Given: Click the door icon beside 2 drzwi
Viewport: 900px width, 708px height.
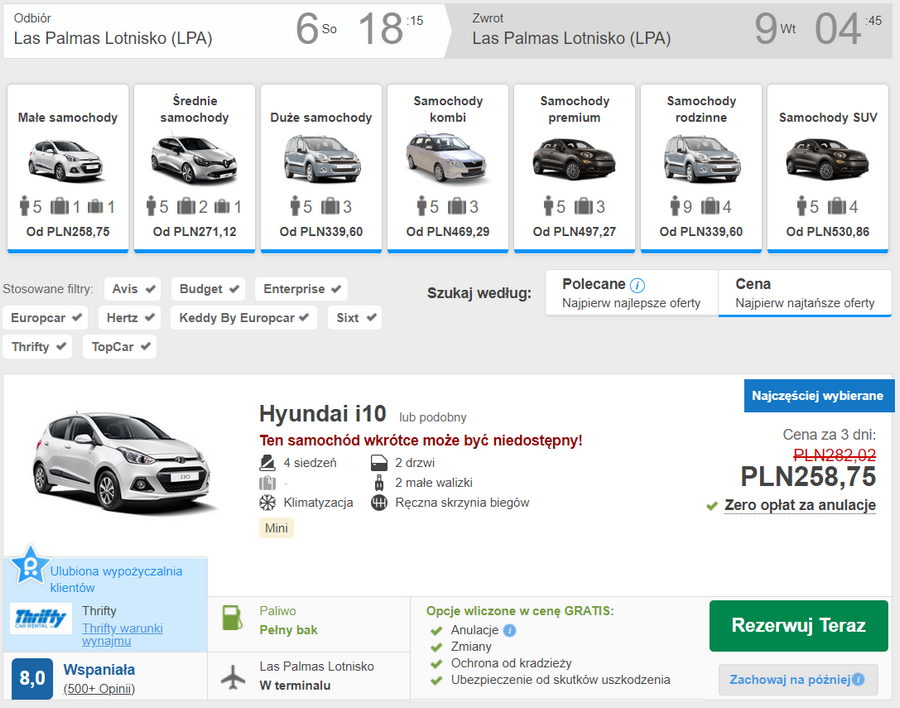Looking at the screenshot, I should 379,463.
